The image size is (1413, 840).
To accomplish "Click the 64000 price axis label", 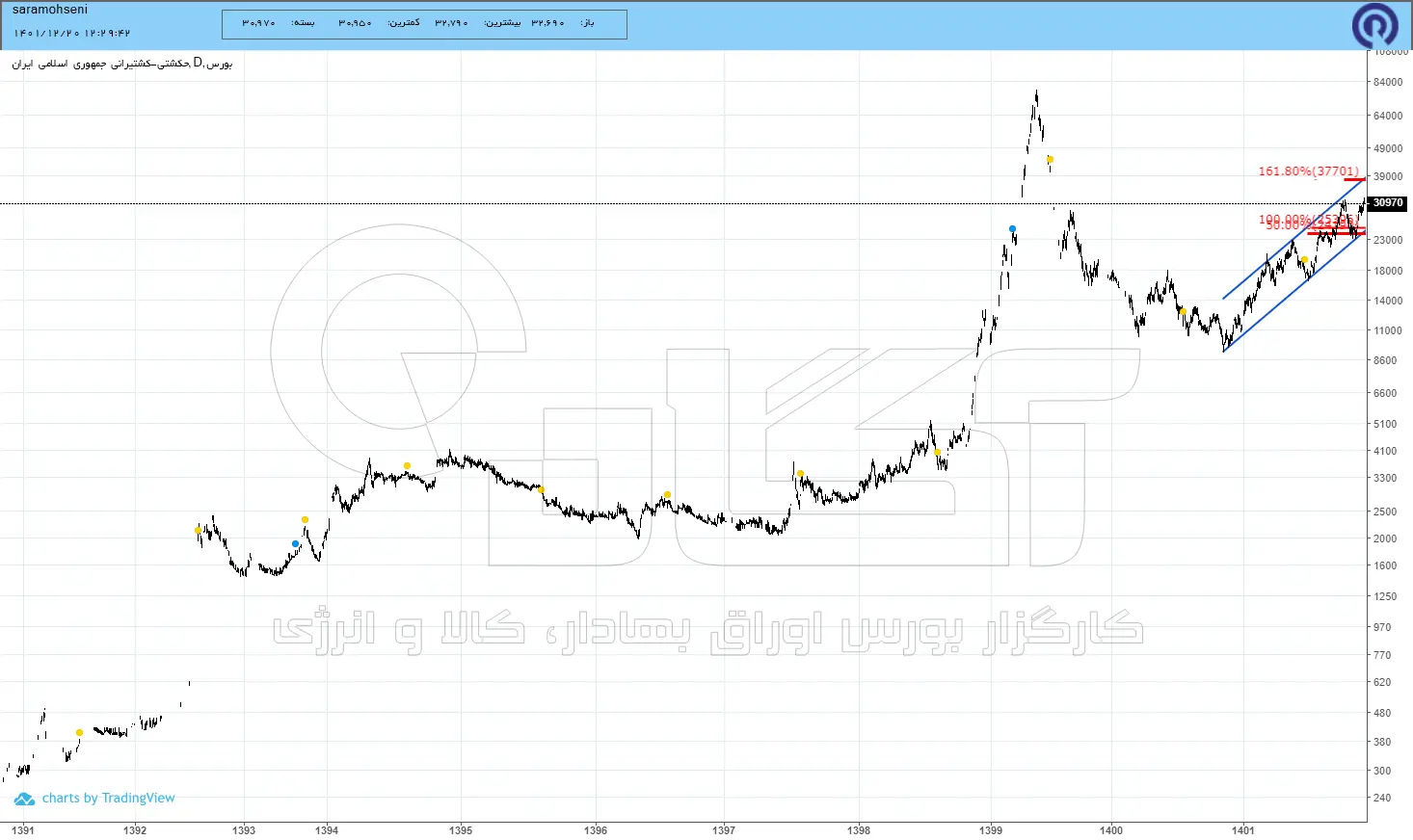I will click(1388, 116).
